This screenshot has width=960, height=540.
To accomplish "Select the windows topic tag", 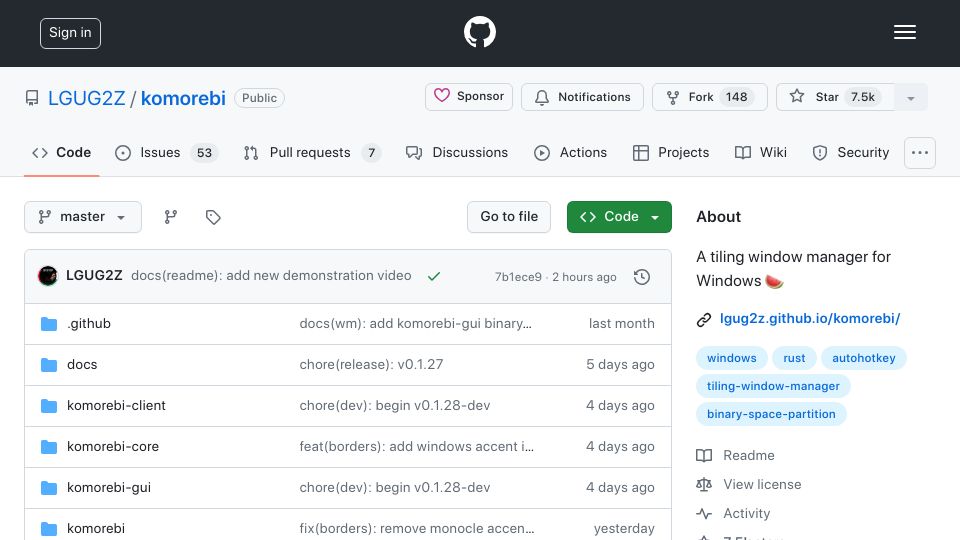I will coord(732,358).
